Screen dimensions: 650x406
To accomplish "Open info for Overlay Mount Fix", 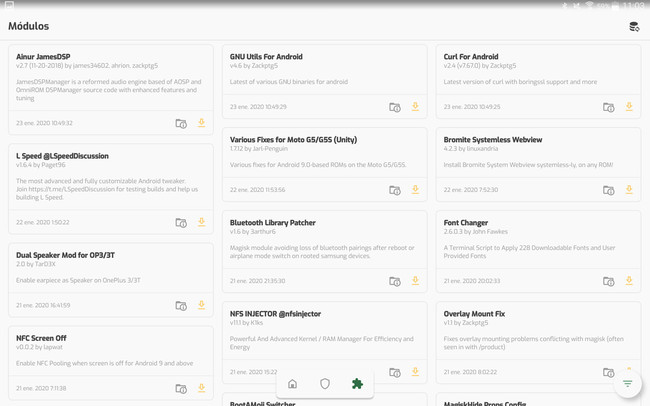I will (x=609, y=373).
